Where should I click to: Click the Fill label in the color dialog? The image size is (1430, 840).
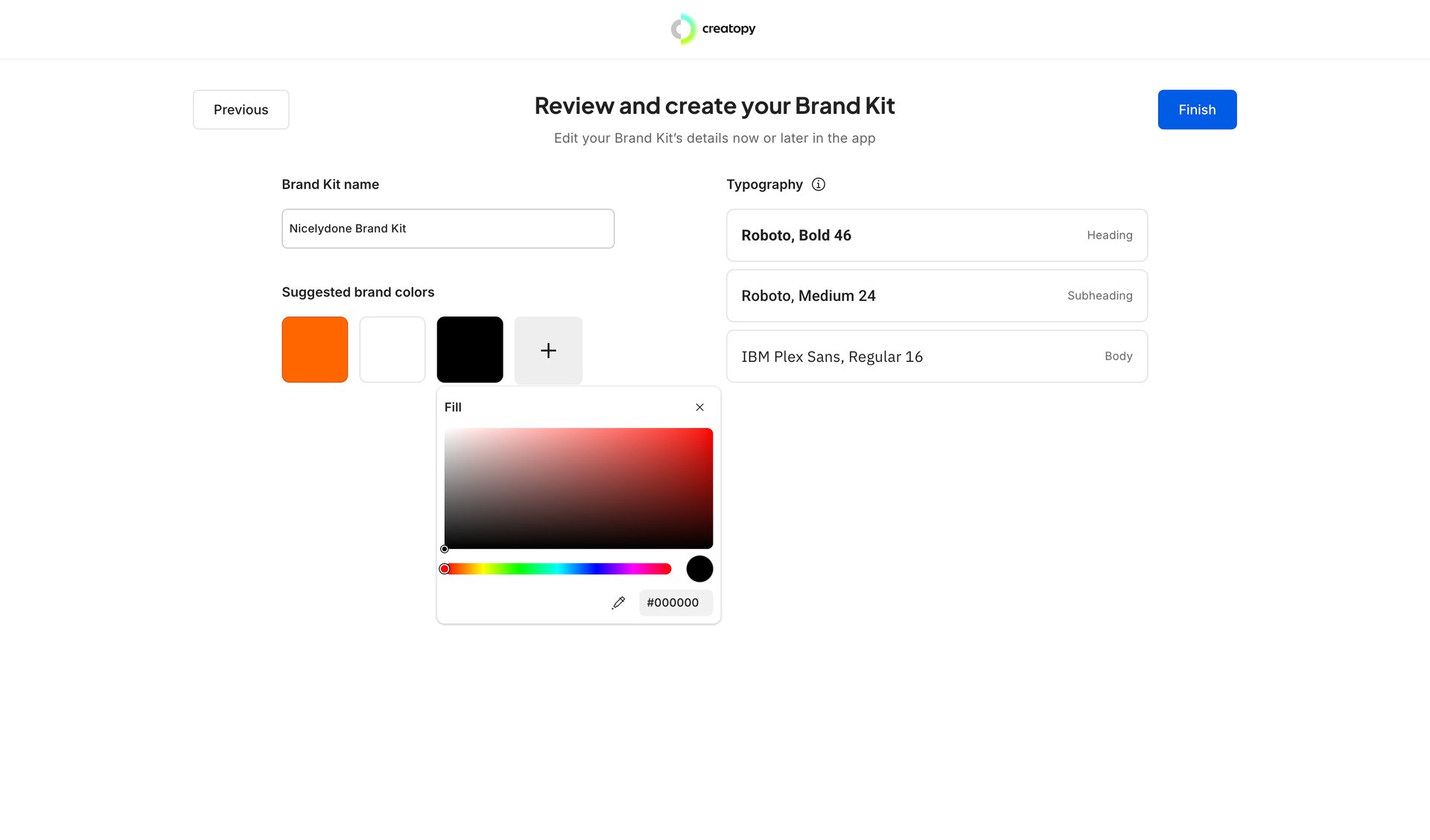[454, 407]
